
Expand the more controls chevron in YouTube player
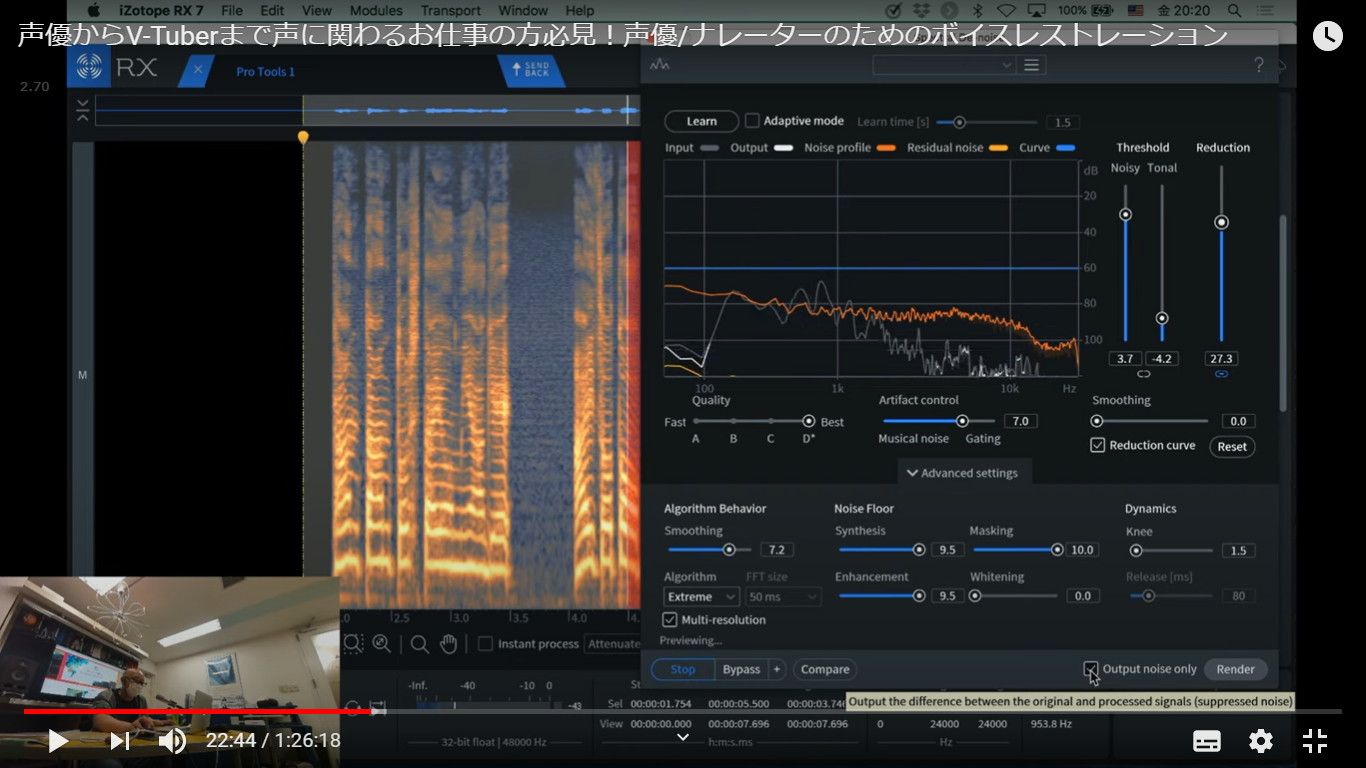tap(683, 738)
